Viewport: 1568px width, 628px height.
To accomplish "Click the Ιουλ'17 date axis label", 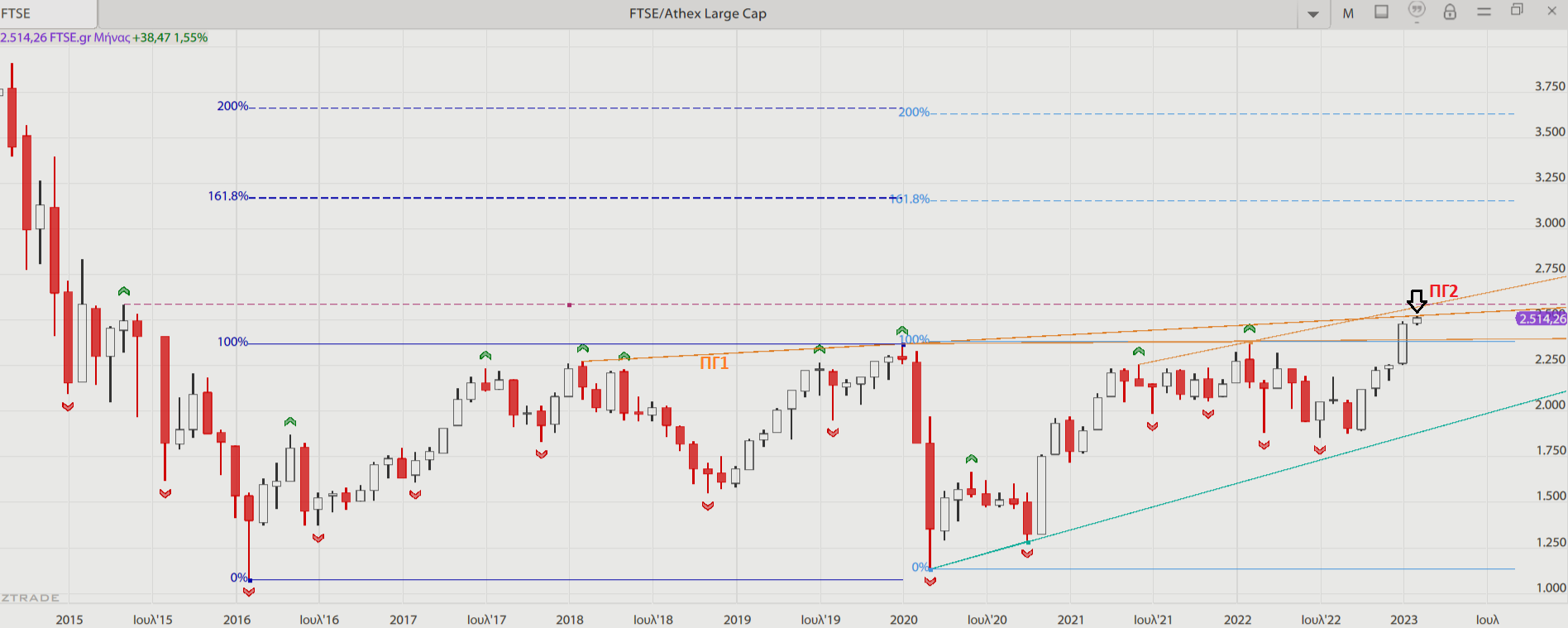I will click(486, 619).
